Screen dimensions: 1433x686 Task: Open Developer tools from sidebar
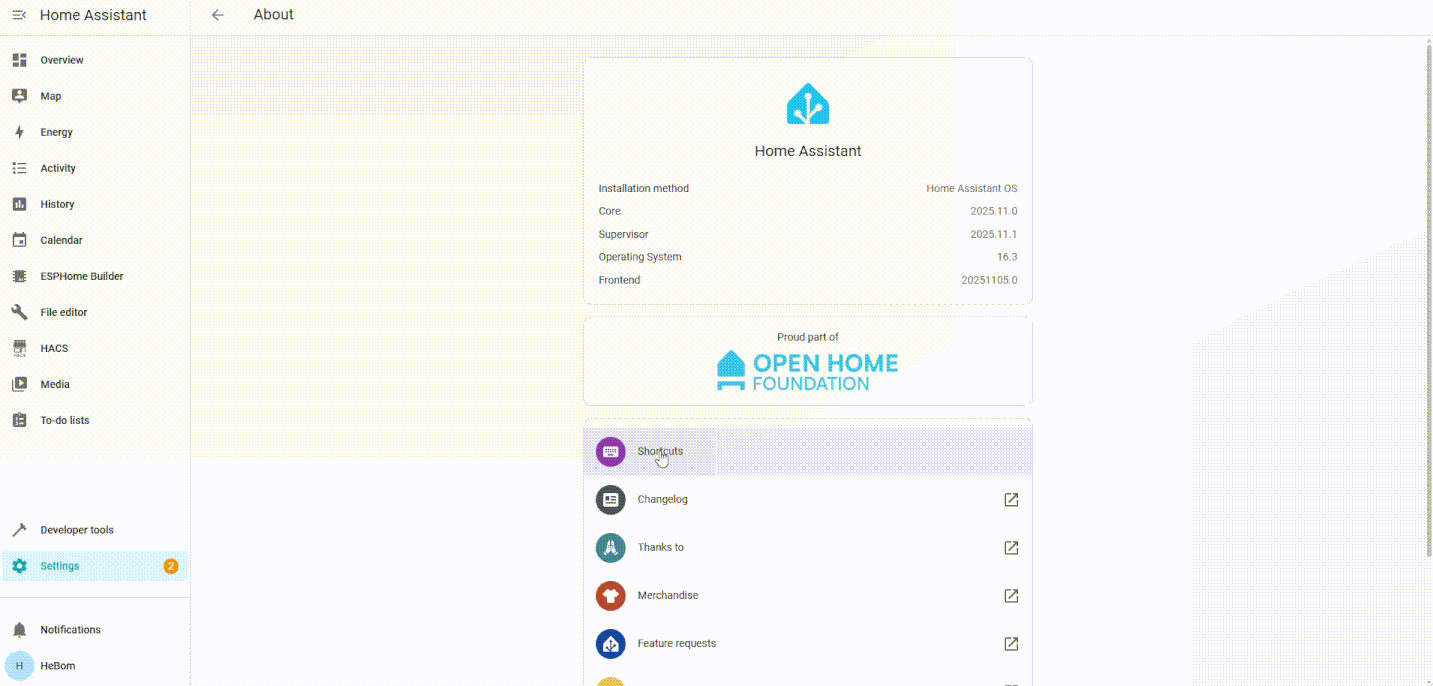click(95, 530)
